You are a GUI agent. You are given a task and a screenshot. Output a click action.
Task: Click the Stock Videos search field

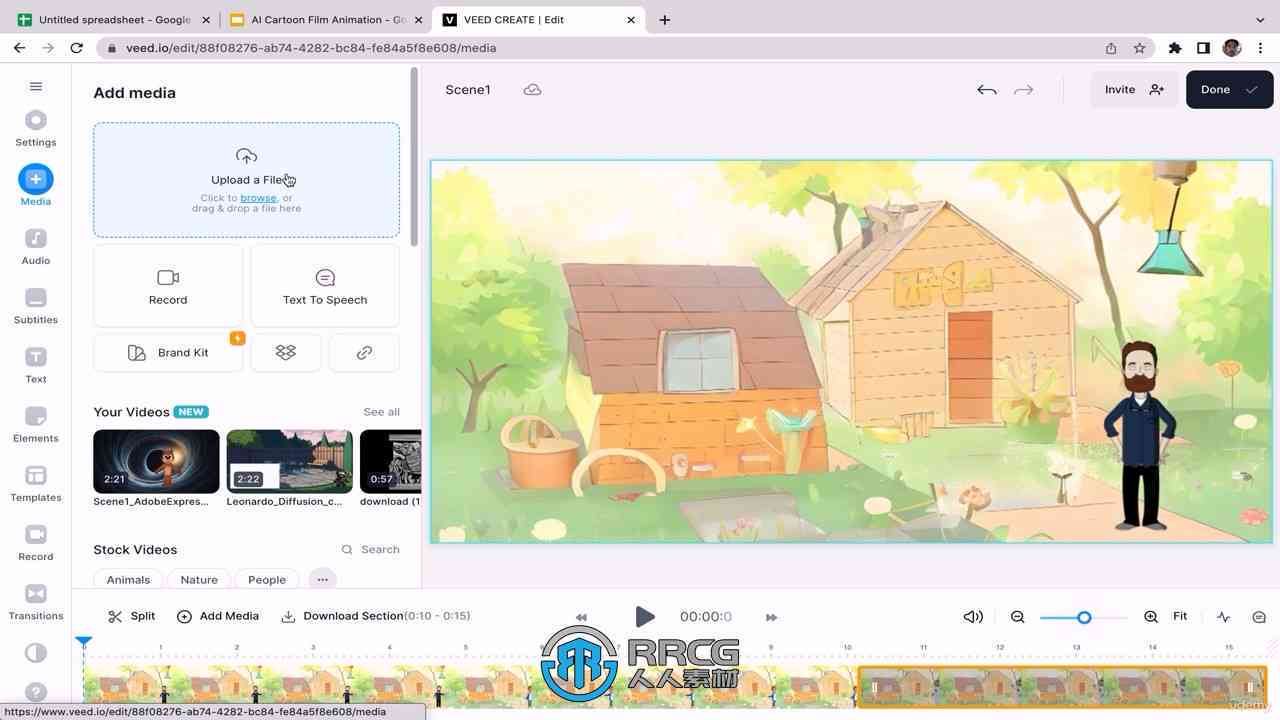371,549
